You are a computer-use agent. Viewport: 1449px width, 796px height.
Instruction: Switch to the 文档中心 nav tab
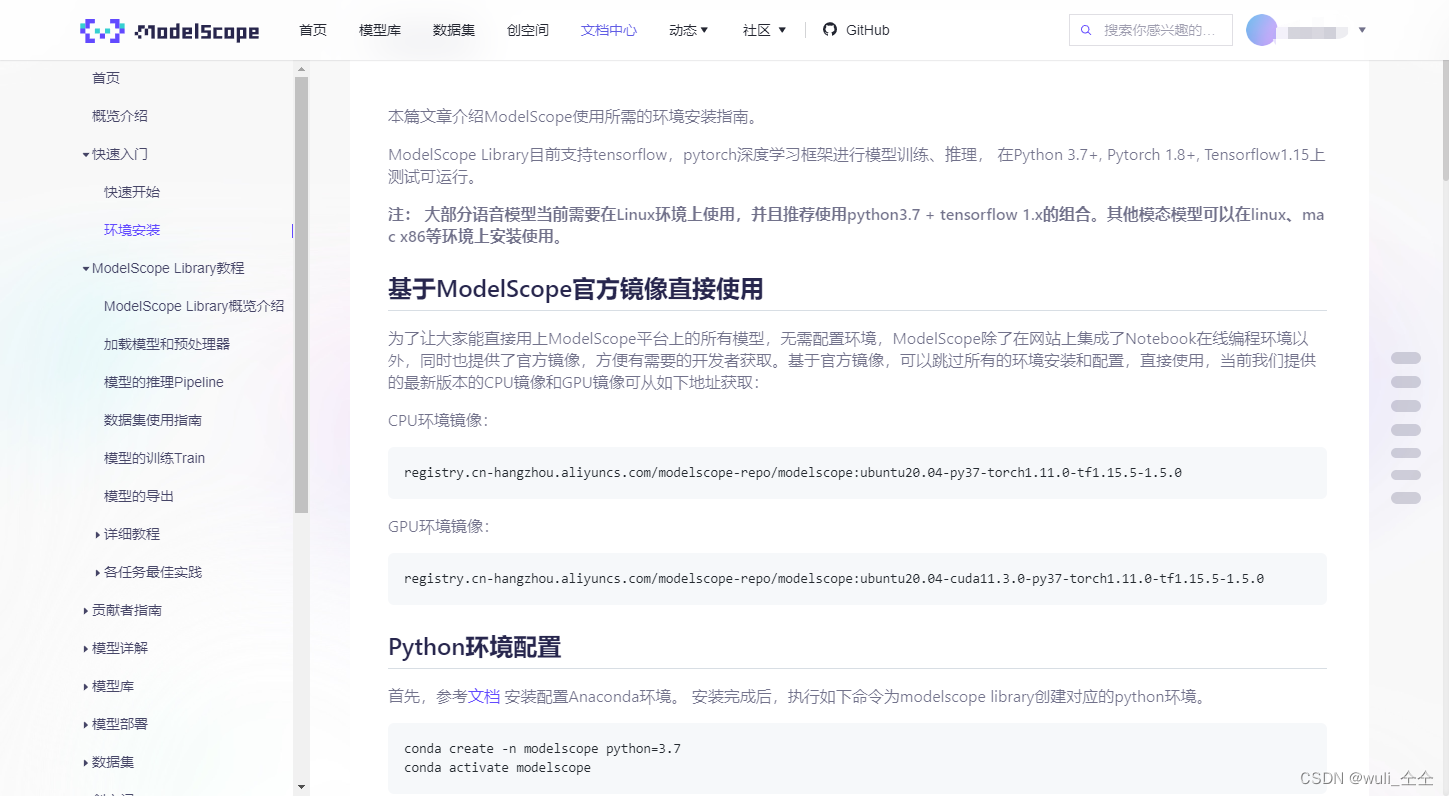(x=608, y=30)
